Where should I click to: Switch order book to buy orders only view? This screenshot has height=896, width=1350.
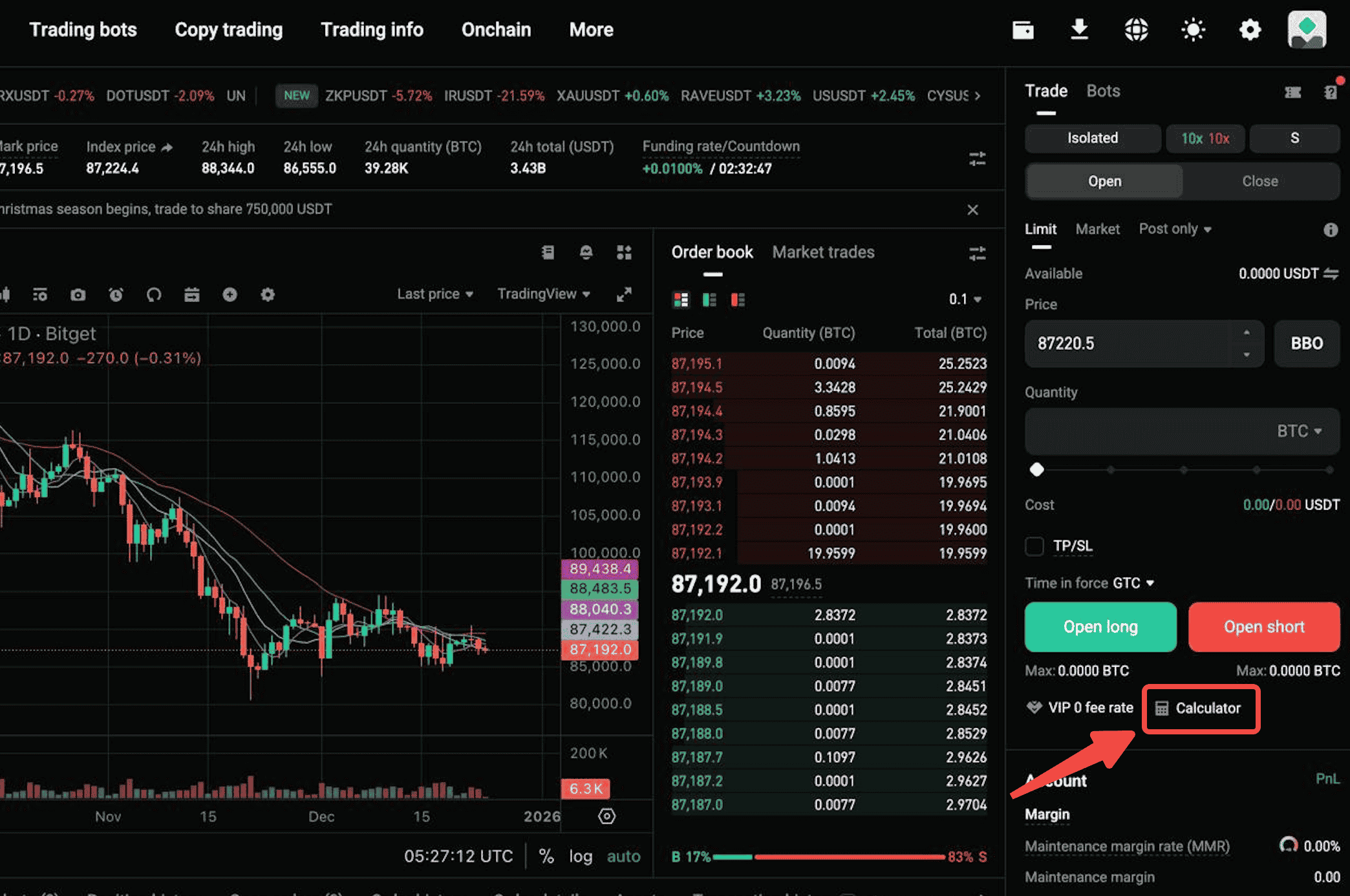pos(709,299)
